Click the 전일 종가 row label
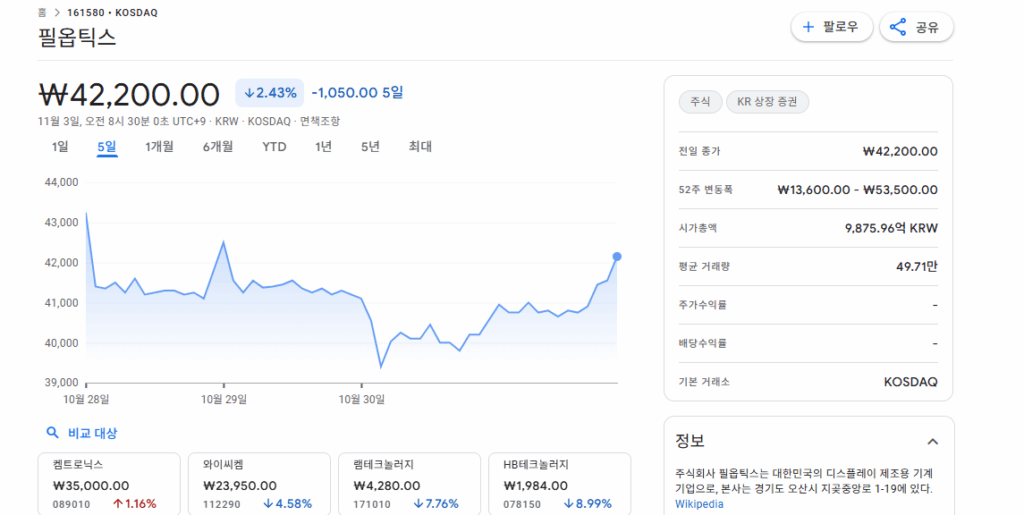The height and width of the screenshot is (515, 1024). [699, 151]
